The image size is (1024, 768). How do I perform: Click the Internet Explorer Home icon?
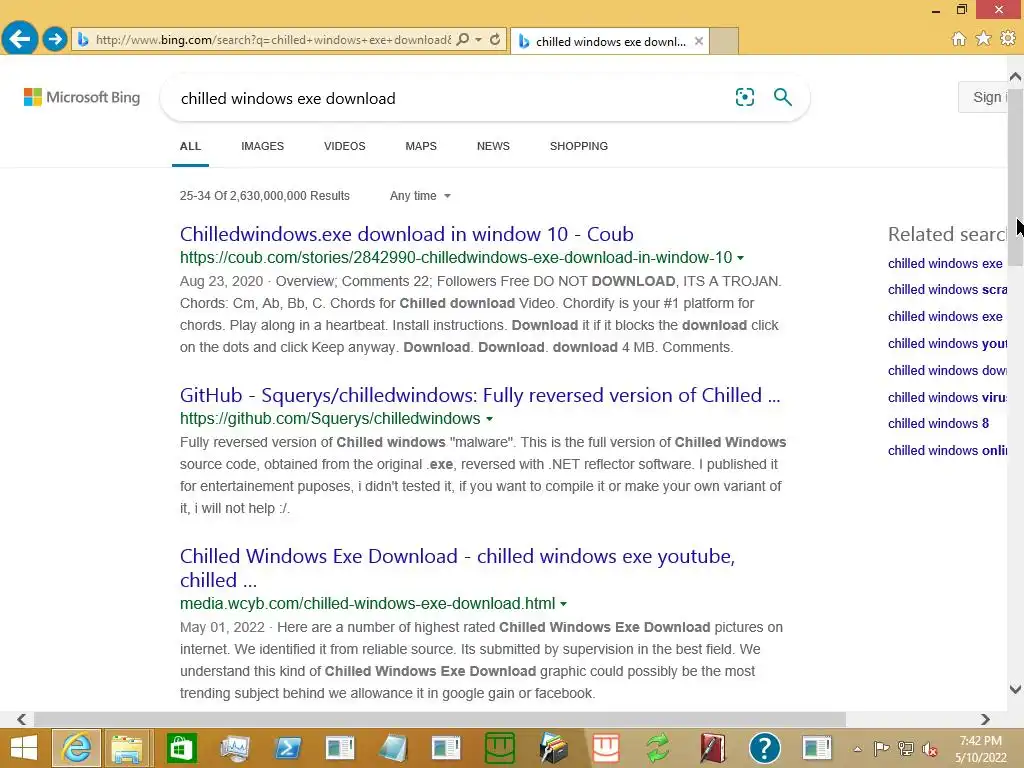pos(958,39)
